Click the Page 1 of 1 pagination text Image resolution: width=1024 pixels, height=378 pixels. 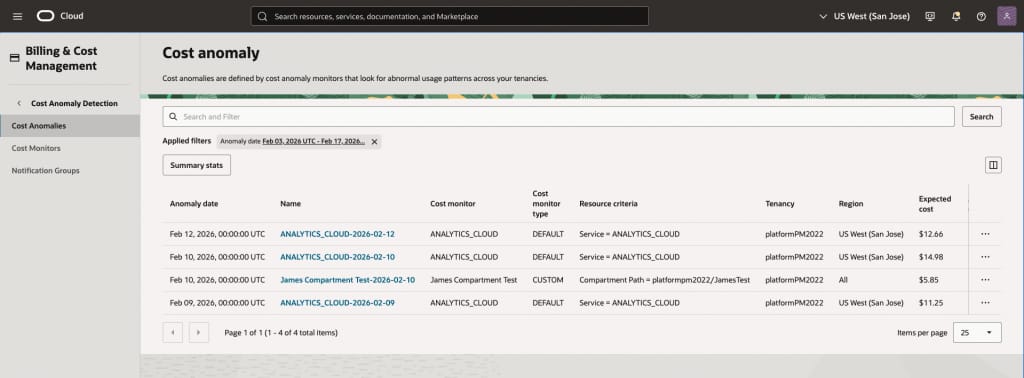point(281,332)
